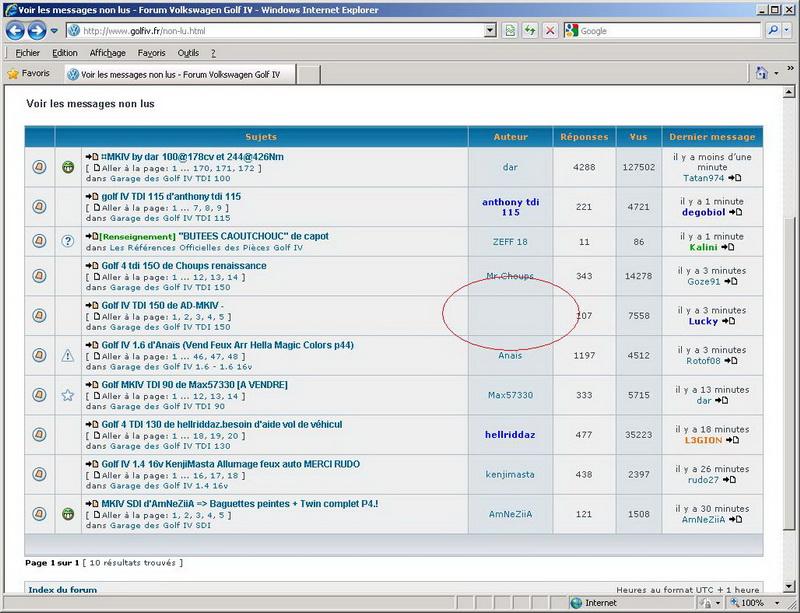Open Golf 4 tdi 150 de Choups topic
The image size is (800, 613).
tap(184, 266)
